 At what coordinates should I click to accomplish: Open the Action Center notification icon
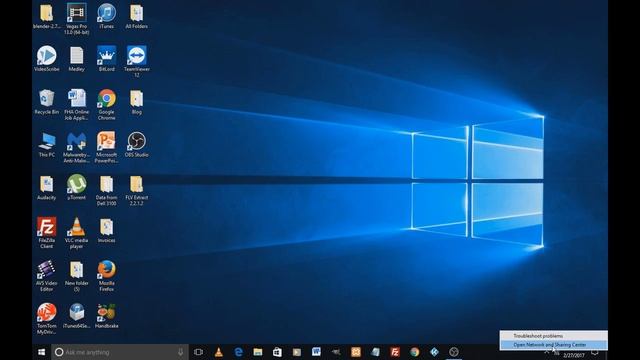(595, 352)
